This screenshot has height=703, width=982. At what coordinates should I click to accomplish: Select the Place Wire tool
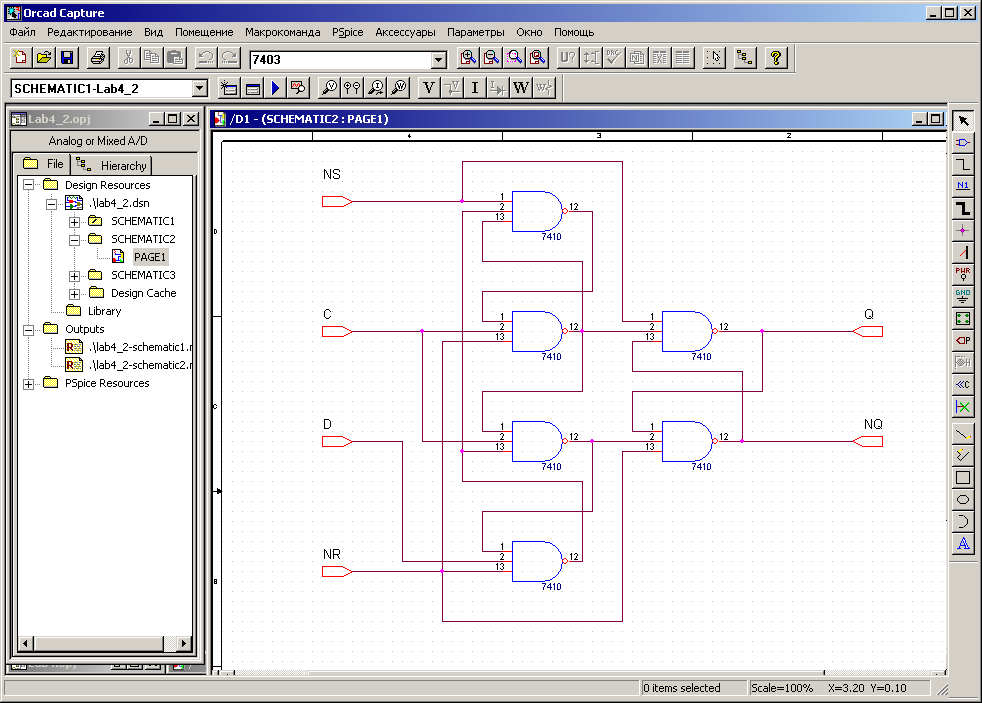coord(963,165)
